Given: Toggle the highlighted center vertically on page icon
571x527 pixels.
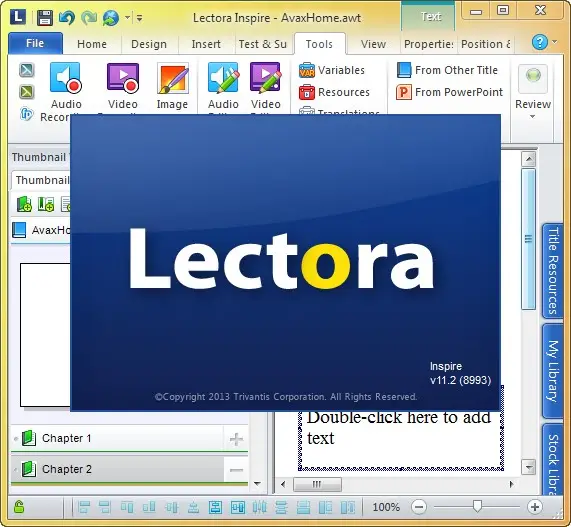Looking at the screenshot, I should (x=238, y=507).
